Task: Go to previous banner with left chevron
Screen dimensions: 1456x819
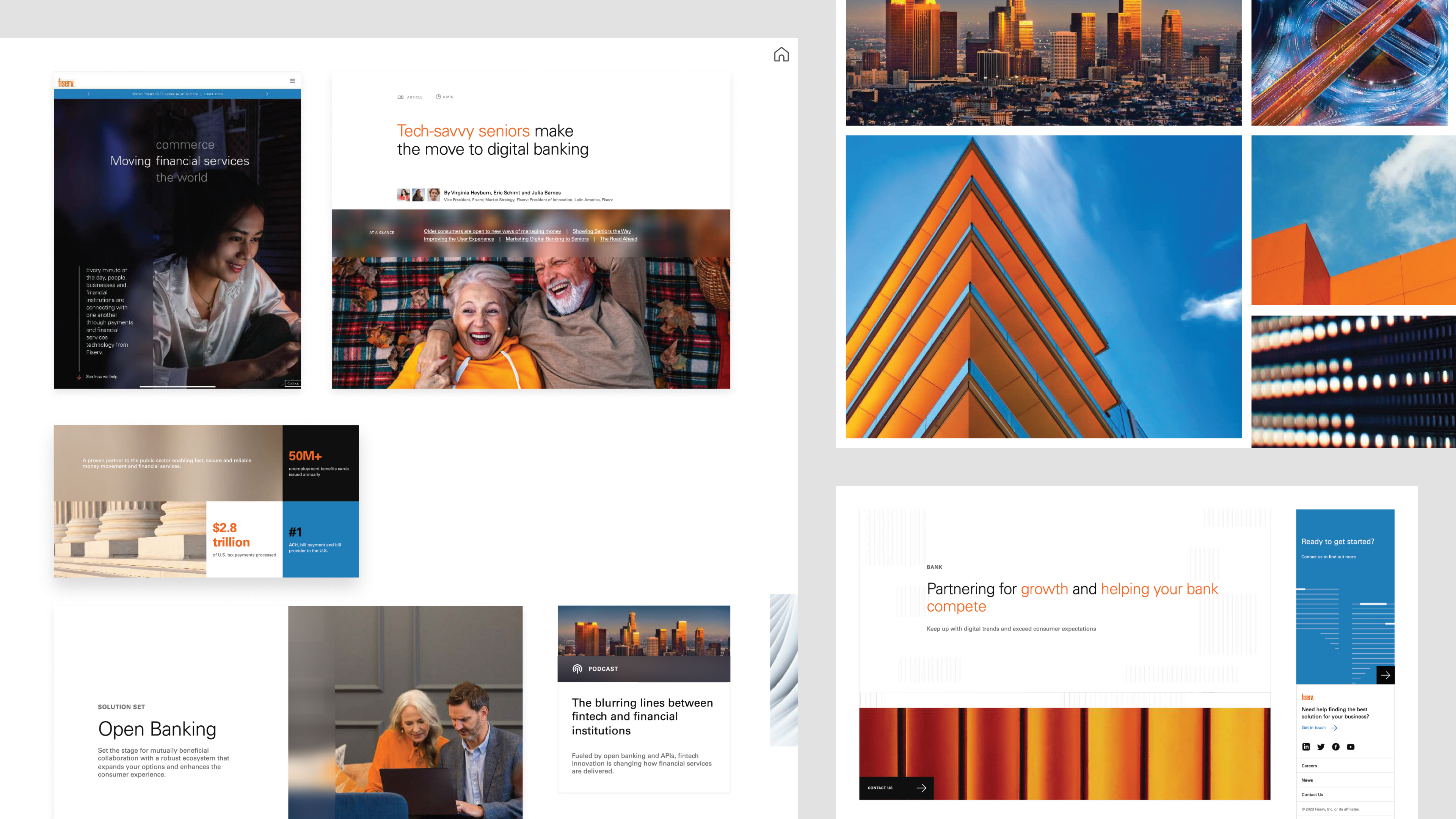Action: click(x=89, y=94)
